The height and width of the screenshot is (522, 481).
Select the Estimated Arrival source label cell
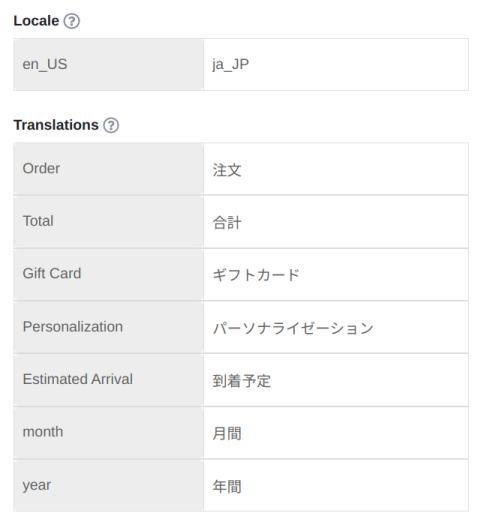click(x=108, y=380)
